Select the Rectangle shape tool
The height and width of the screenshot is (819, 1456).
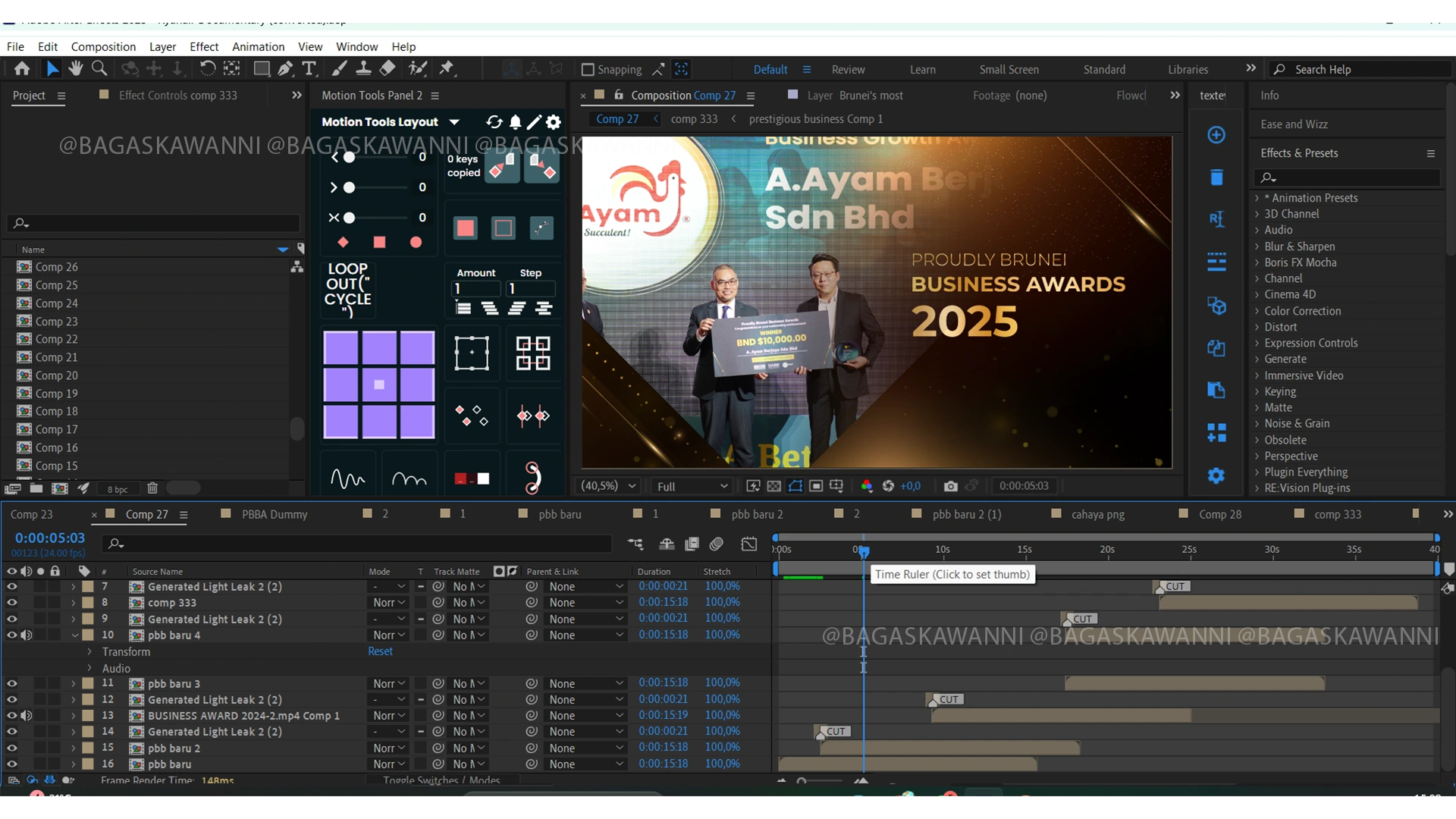coord(262,69)
